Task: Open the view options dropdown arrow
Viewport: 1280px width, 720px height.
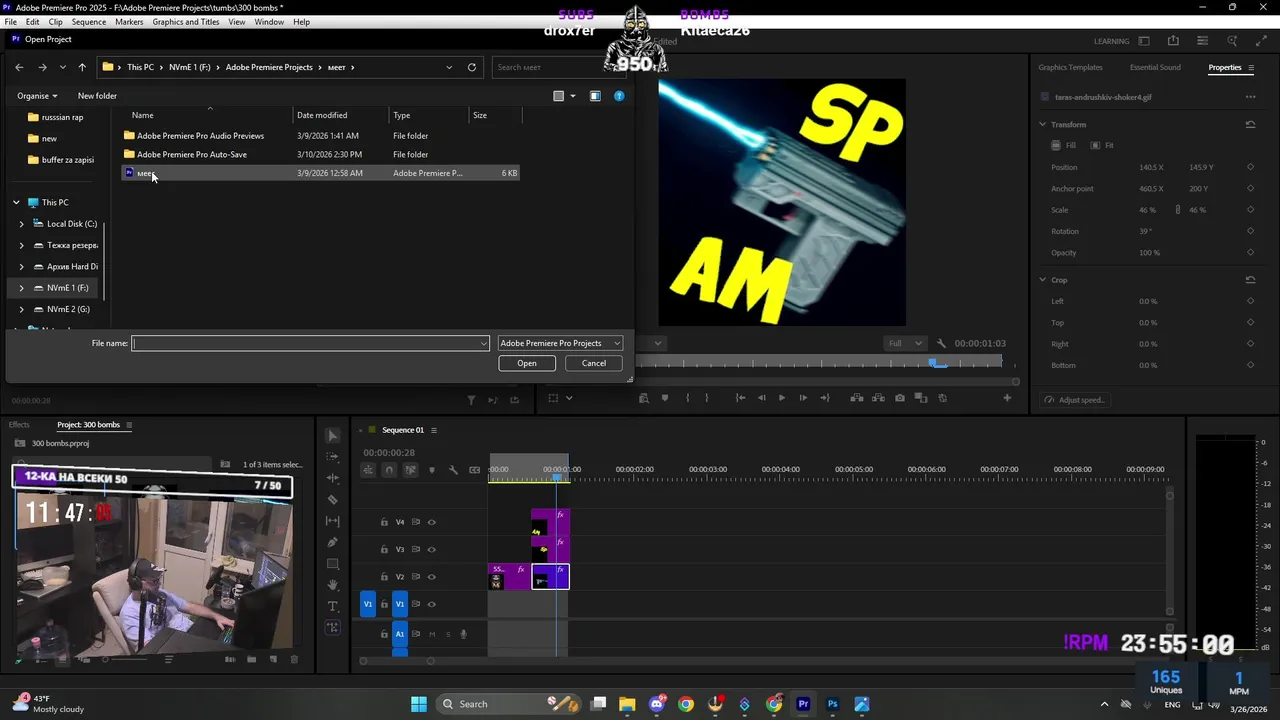Action: (x=573, y=96)
